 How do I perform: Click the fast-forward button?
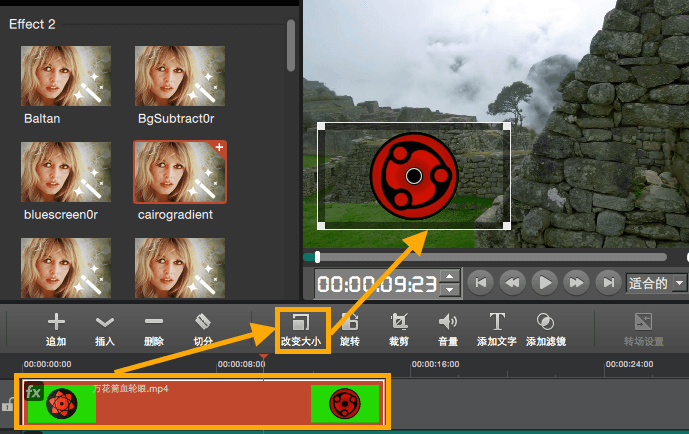[577, 283]
